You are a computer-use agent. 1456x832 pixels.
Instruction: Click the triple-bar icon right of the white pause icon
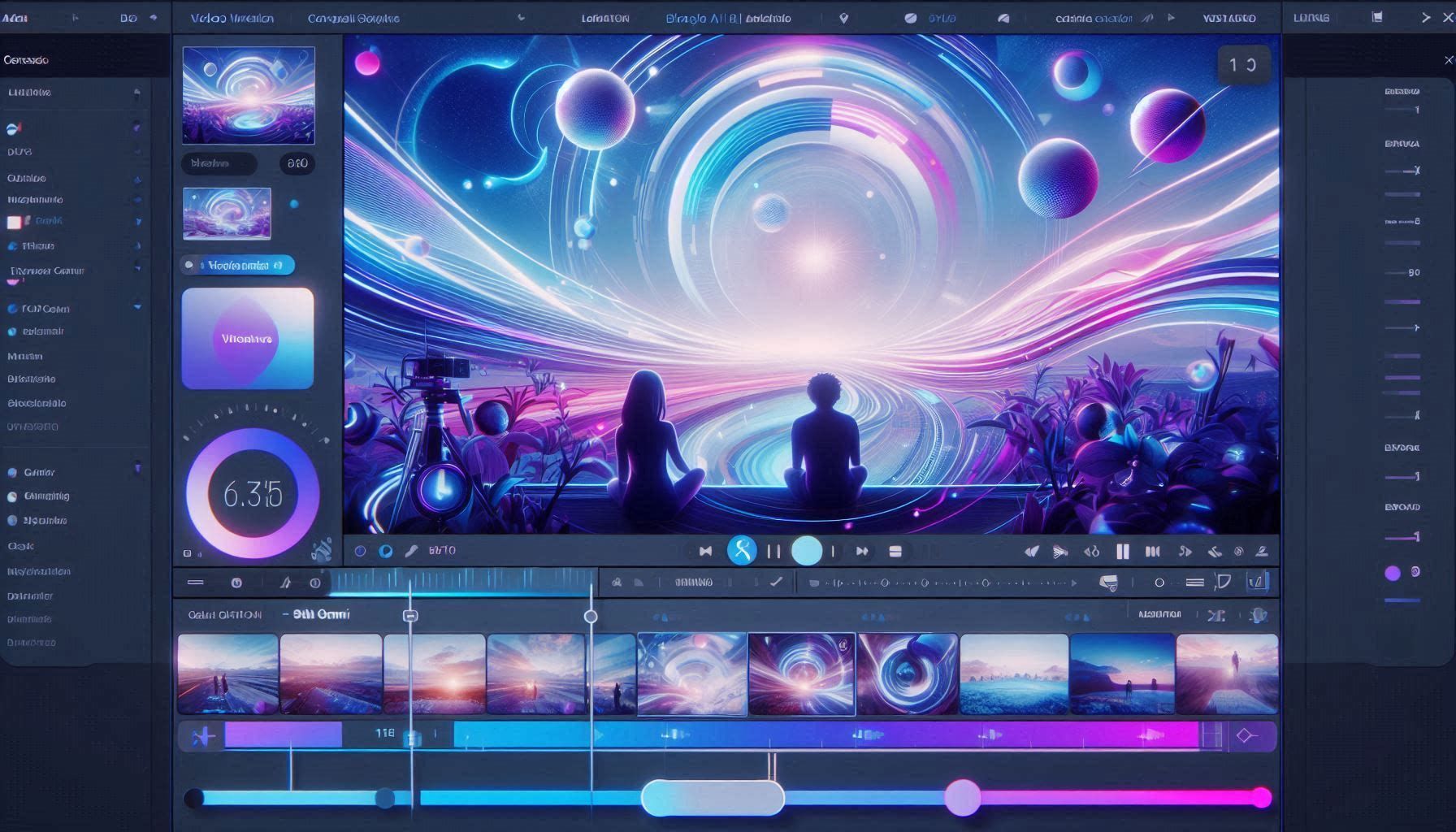1152,551
